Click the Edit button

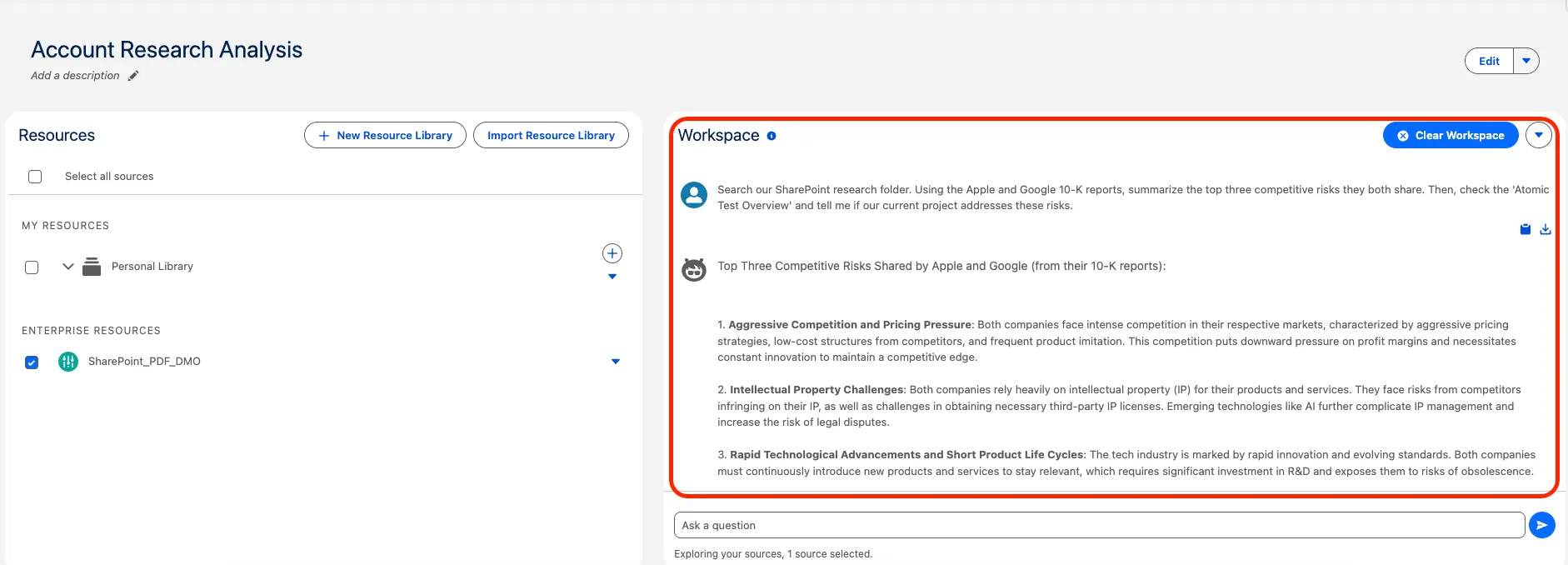pyautogui.click(x=1489, y=61)
